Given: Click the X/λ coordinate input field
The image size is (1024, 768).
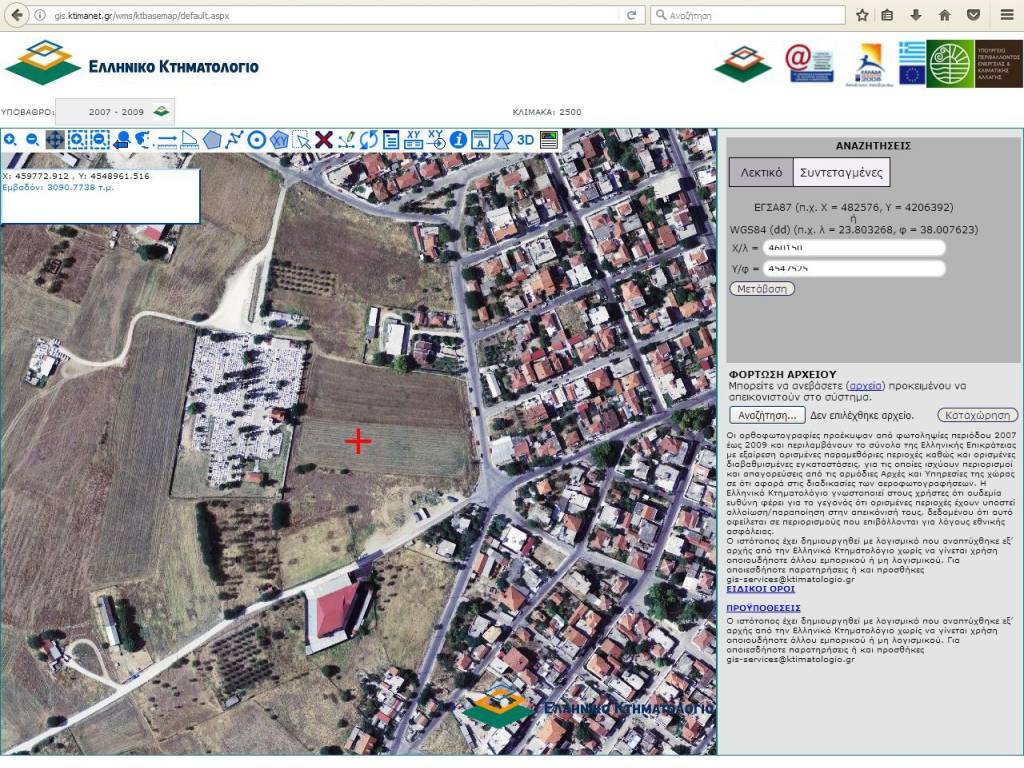Looking at the screenshot, I should coord(853,248).
